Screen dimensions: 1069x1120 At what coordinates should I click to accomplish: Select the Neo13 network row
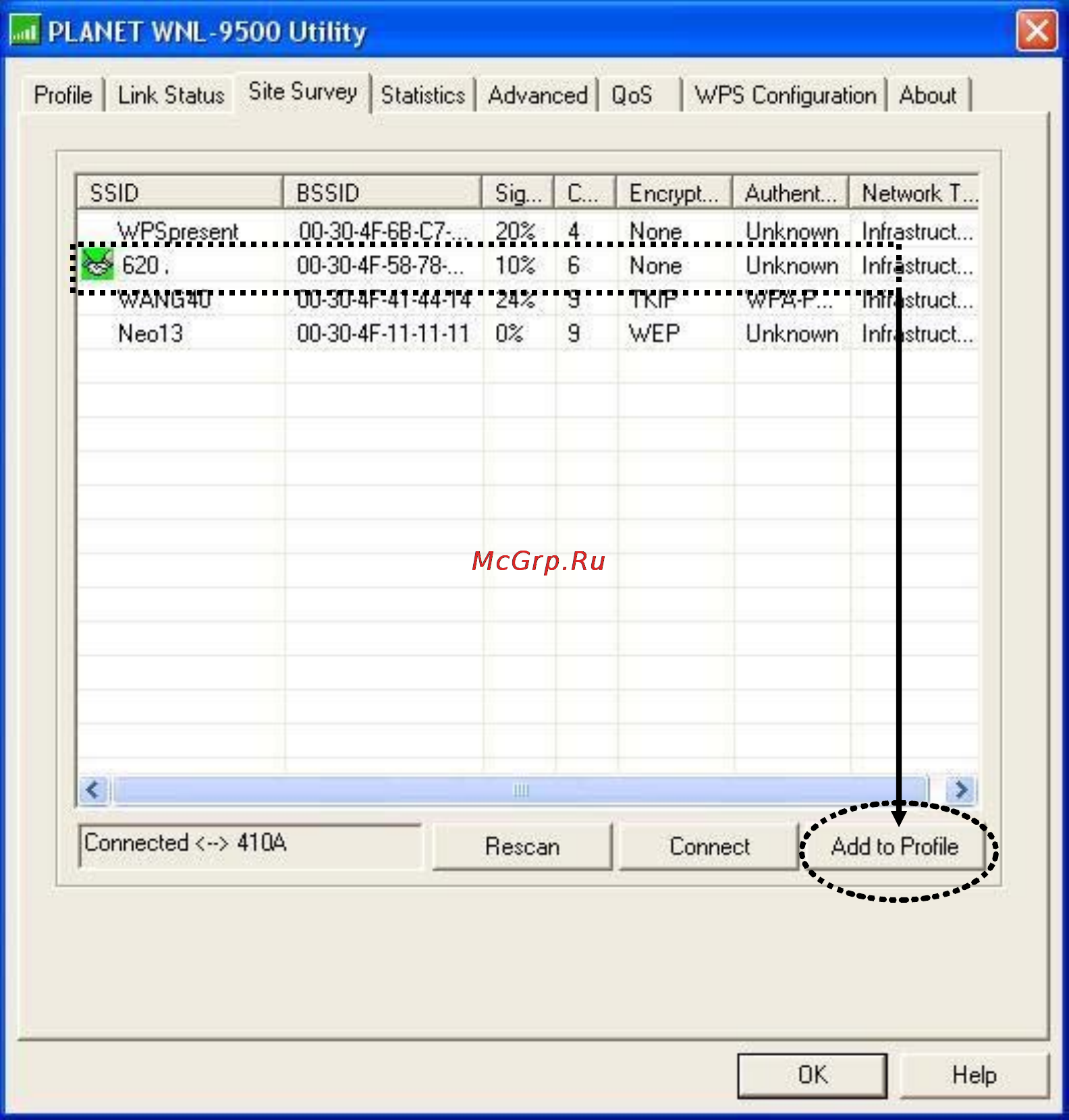[x=528, y=333]
